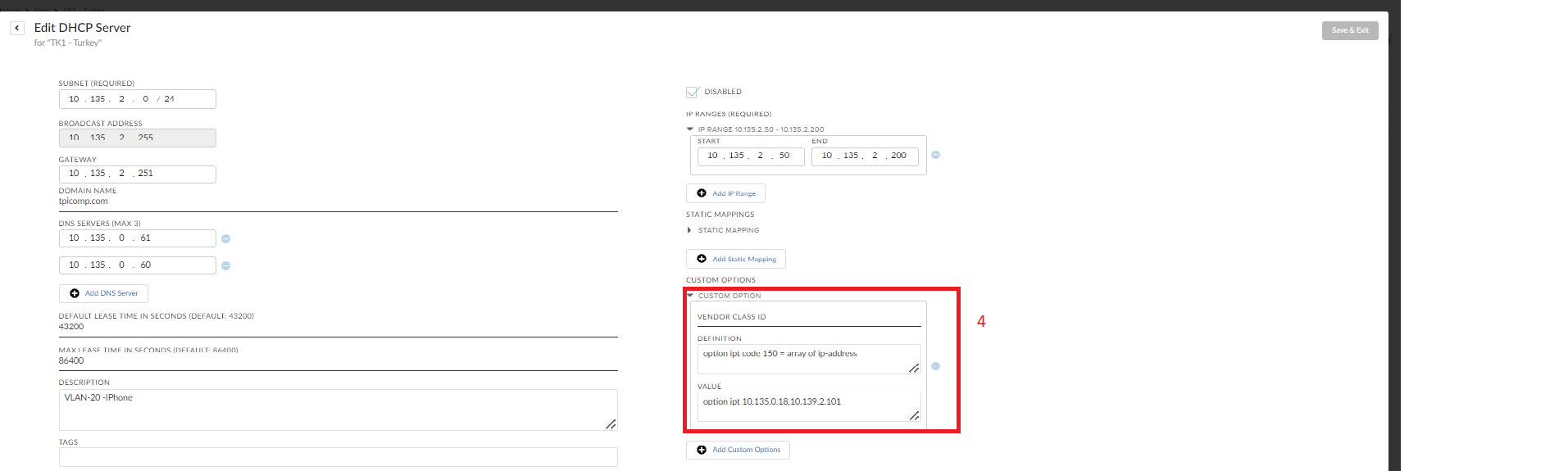
Task: Edit the Domain Name field tpicomp.com
Action: (x=338, y=202)
